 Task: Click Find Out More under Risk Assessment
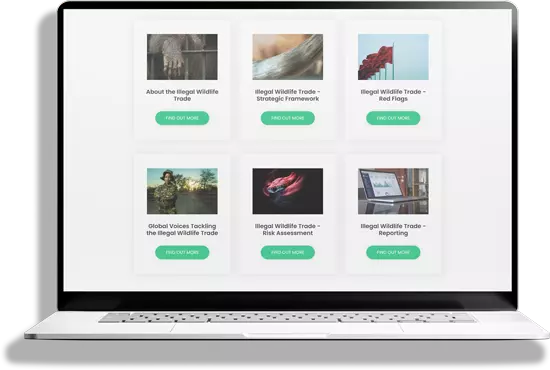288,252
